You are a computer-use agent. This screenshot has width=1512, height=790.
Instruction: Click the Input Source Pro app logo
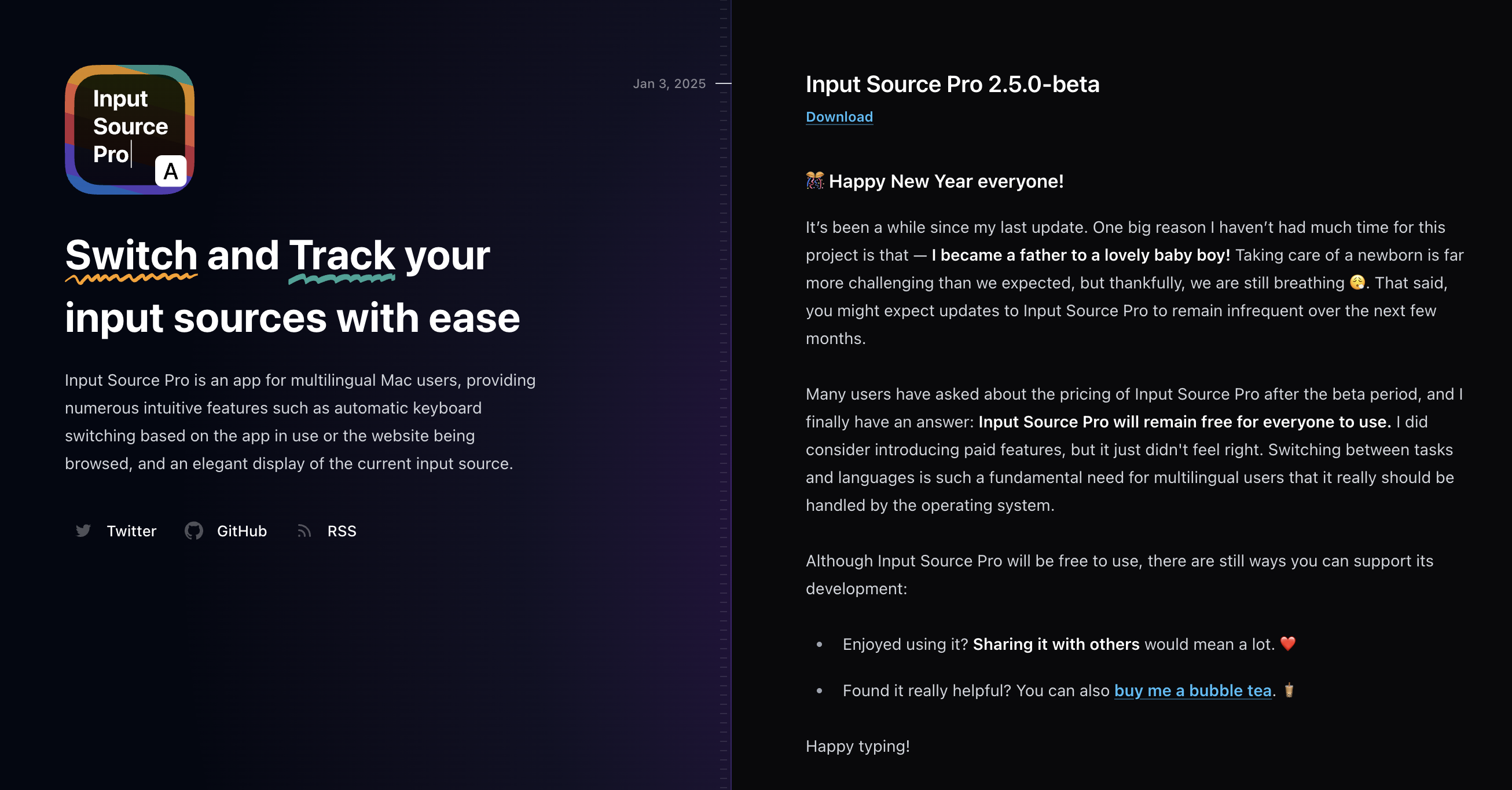pyautogui.click(x=129, y=130)
